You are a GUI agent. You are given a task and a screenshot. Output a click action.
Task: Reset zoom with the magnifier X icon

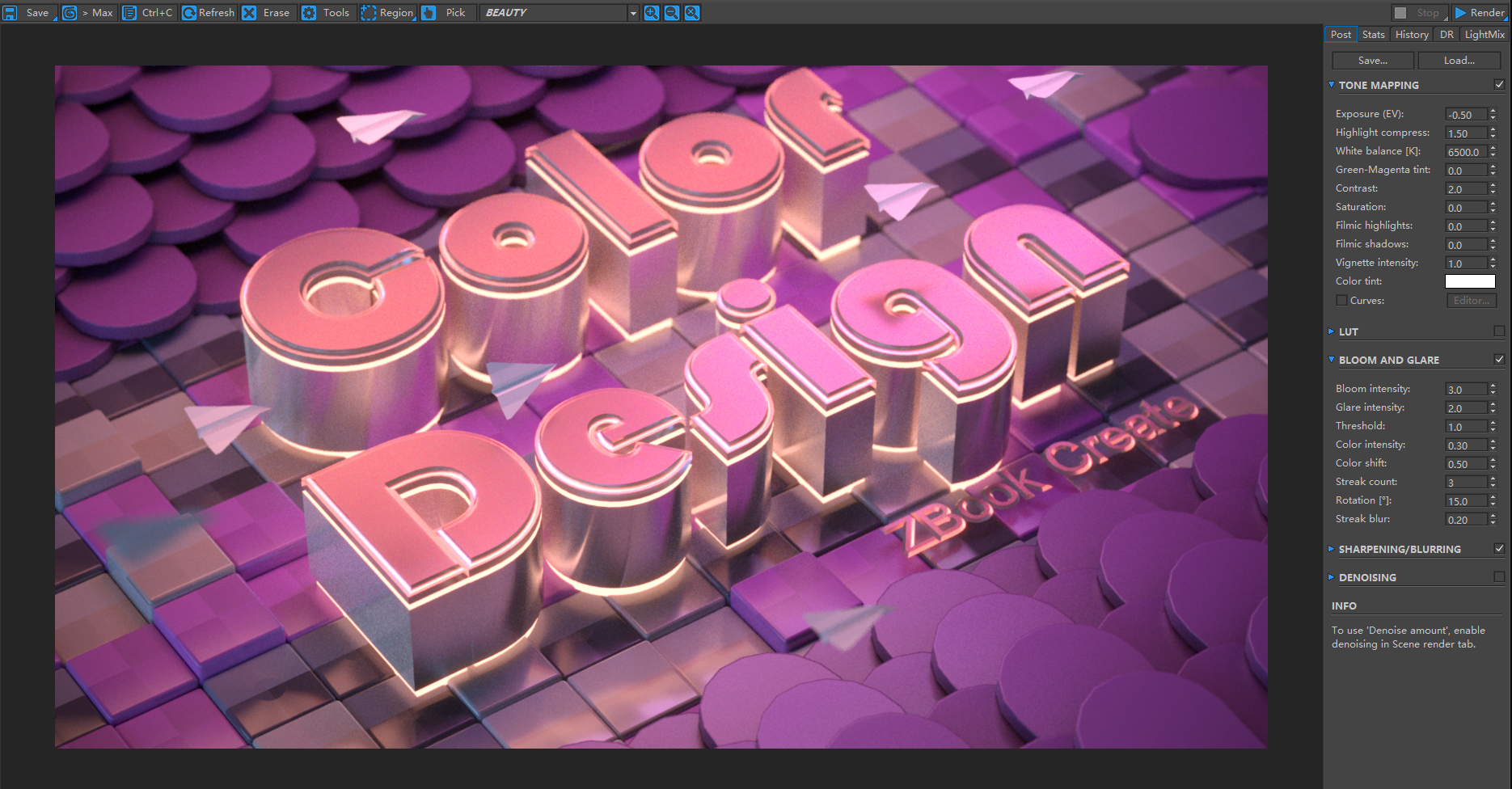pyautogui.click(x=692, y=13)
